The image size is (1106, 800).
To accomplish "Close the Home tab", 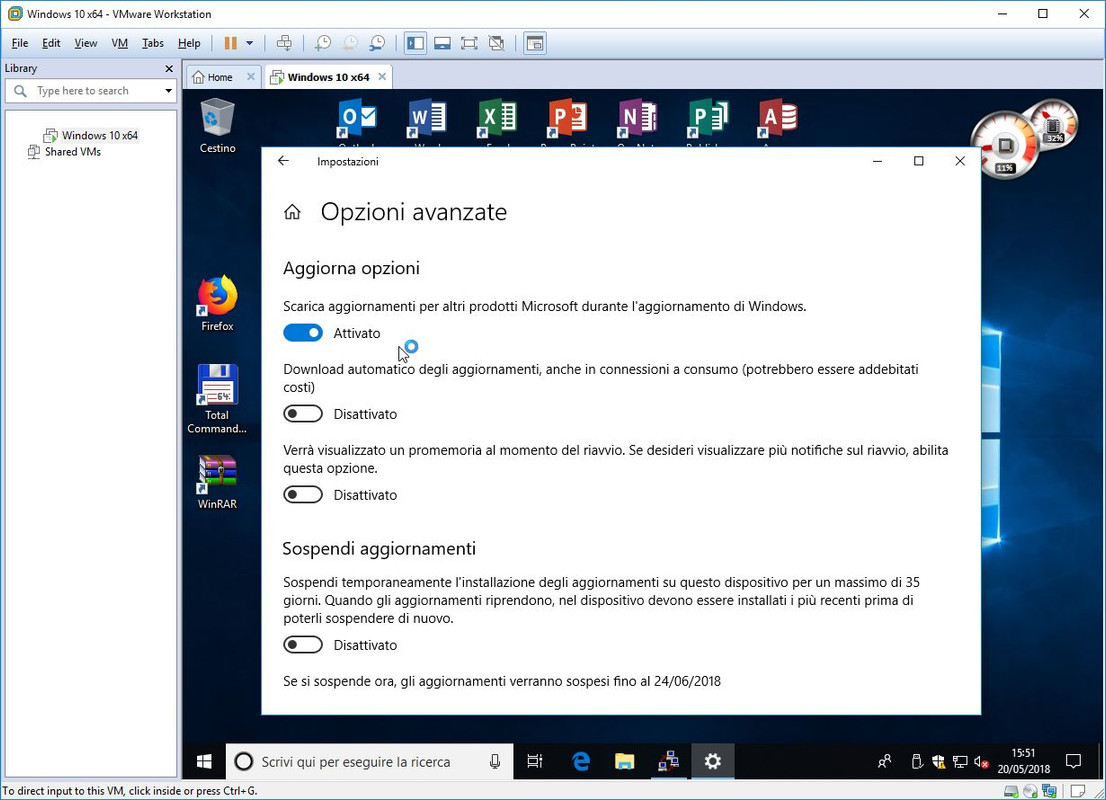I will 250,76.
